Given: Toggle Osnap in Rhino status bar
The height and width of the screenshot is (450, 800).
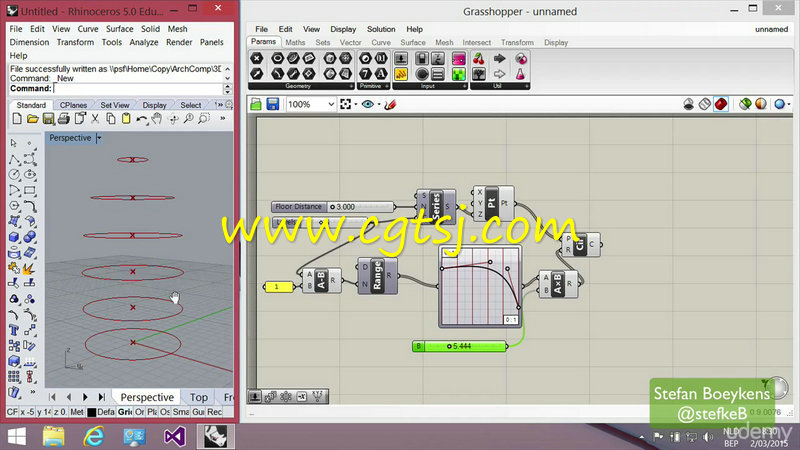Looking at the screenshot, I should pos(165,412).
